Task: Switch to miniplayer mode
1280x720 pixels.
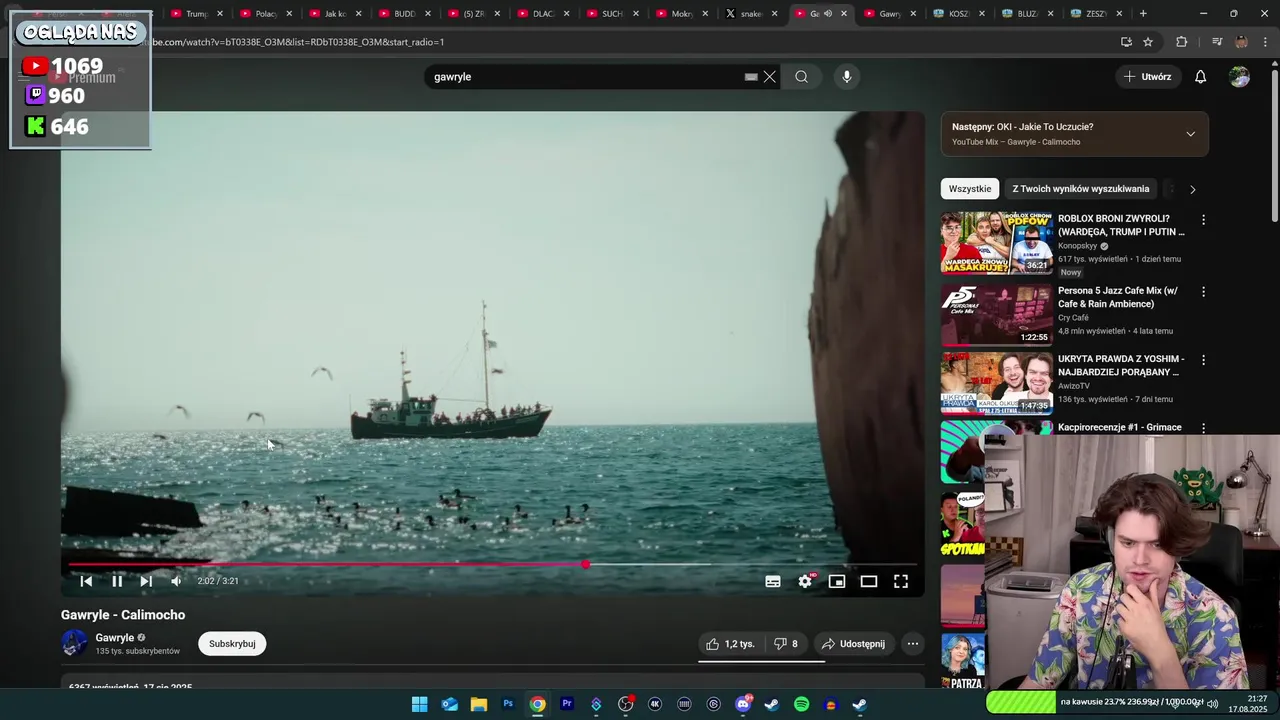Action: (837, 581)
